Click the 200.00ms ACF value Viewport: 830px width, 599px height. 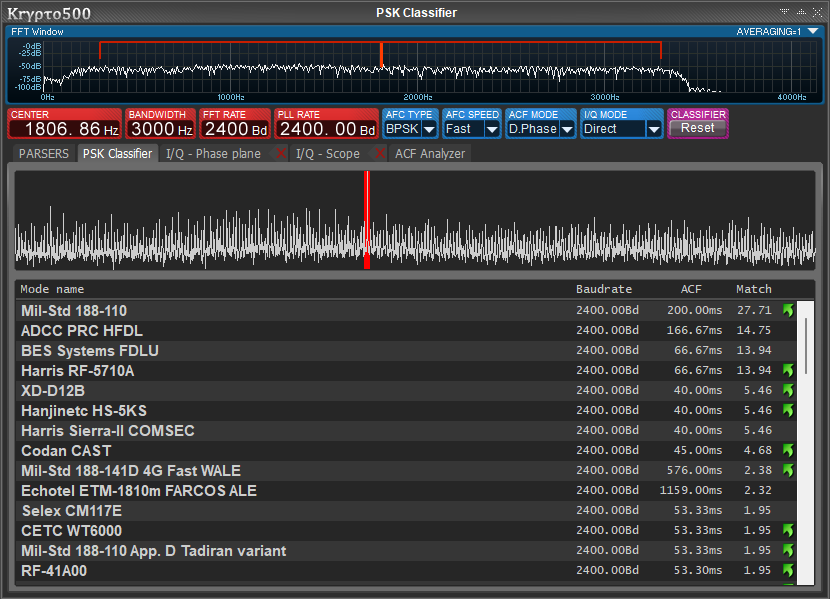694,310
